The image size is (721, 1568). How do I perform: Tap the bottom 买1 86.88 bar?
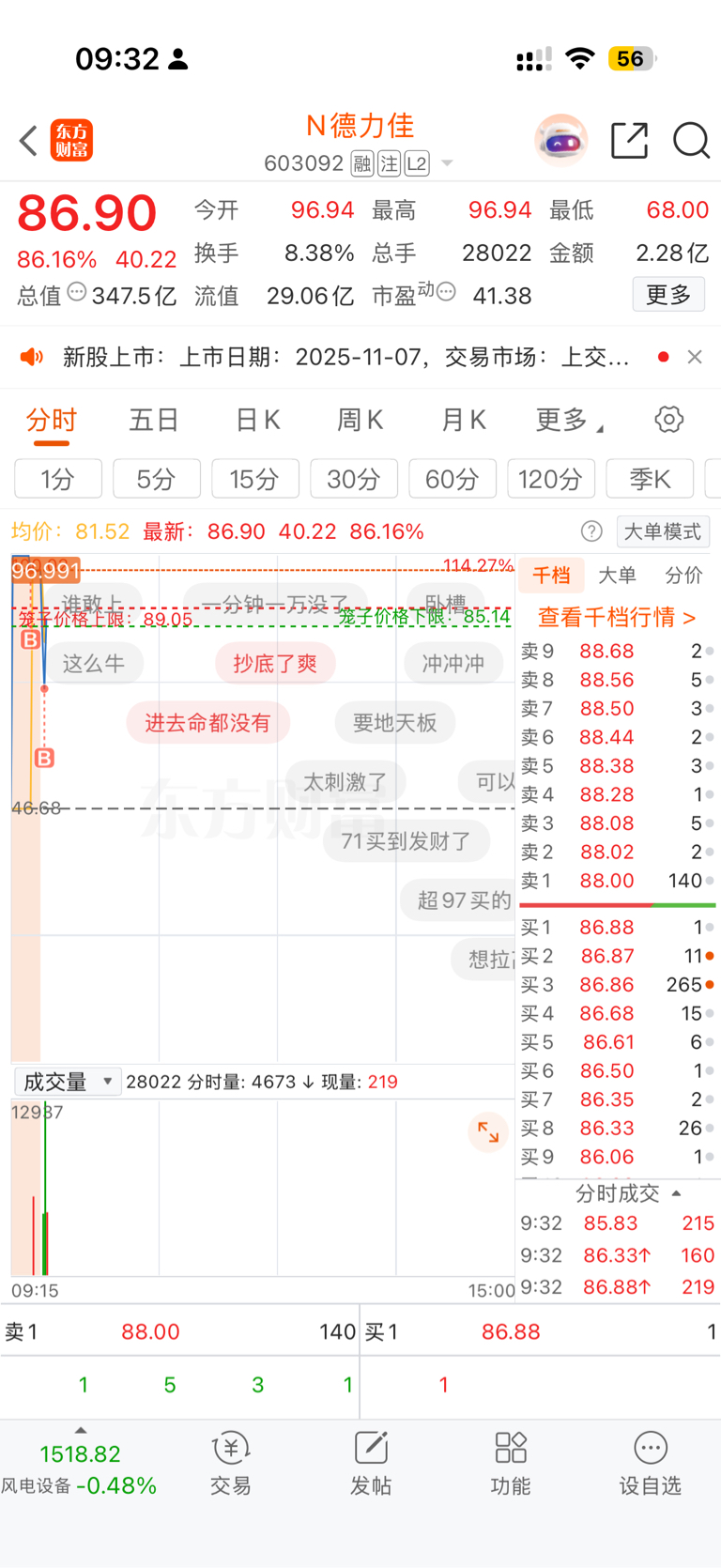(x=541, y=1331)
